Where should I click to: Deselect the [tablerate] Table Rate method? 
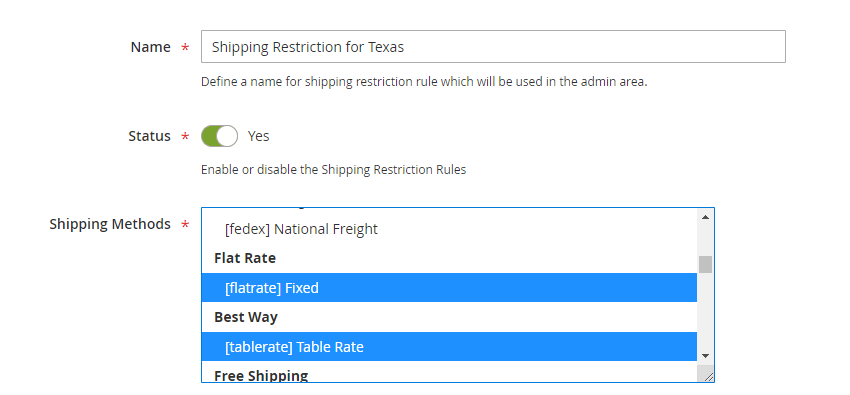click(x=449, y=347)
